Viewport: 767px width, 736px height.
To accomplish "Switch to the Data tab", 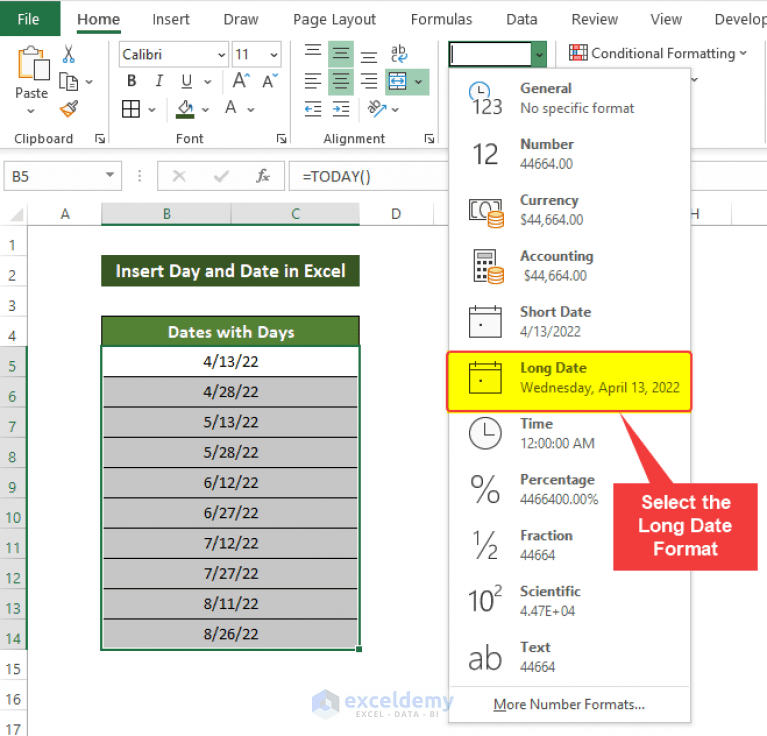I will [x=522, y=19].
